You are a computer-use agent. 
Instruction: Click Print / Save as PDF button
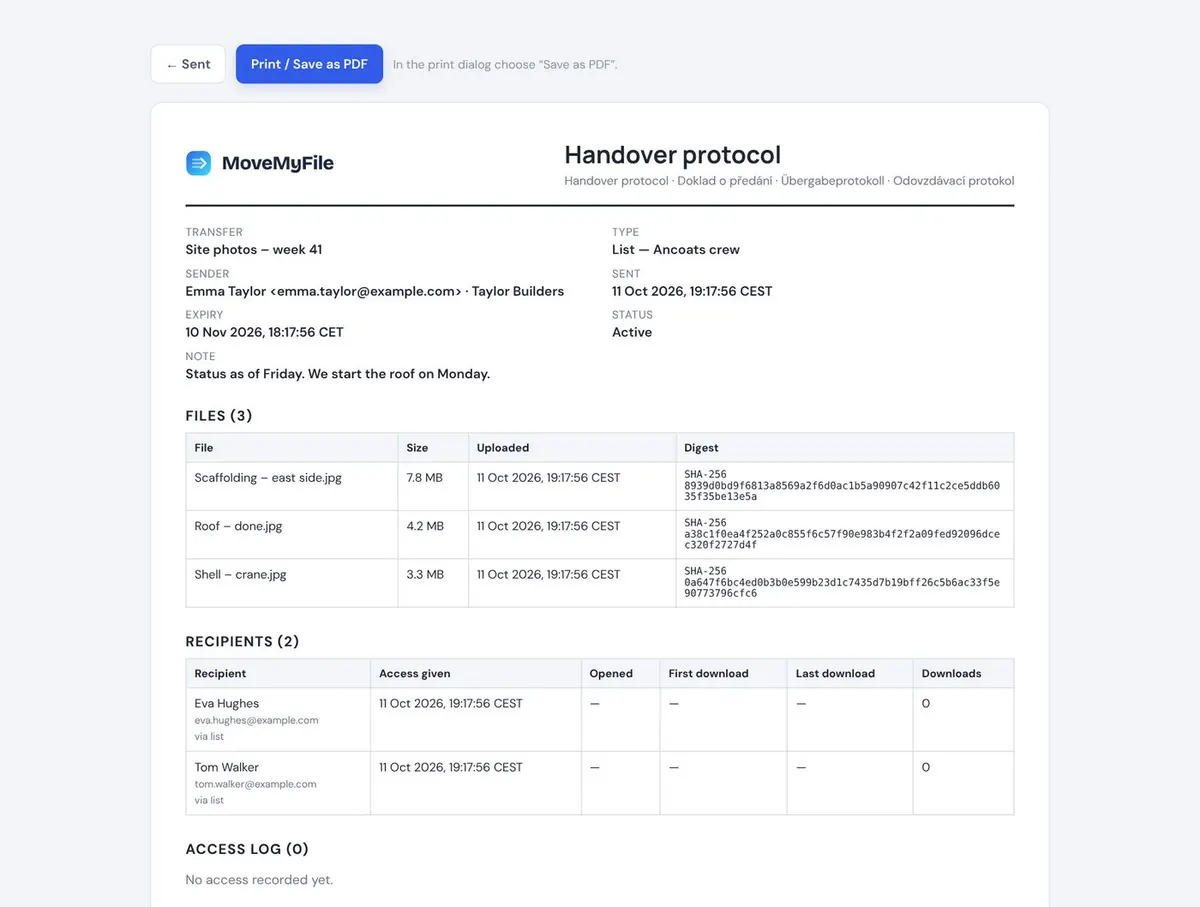click(x=309, y=64)
